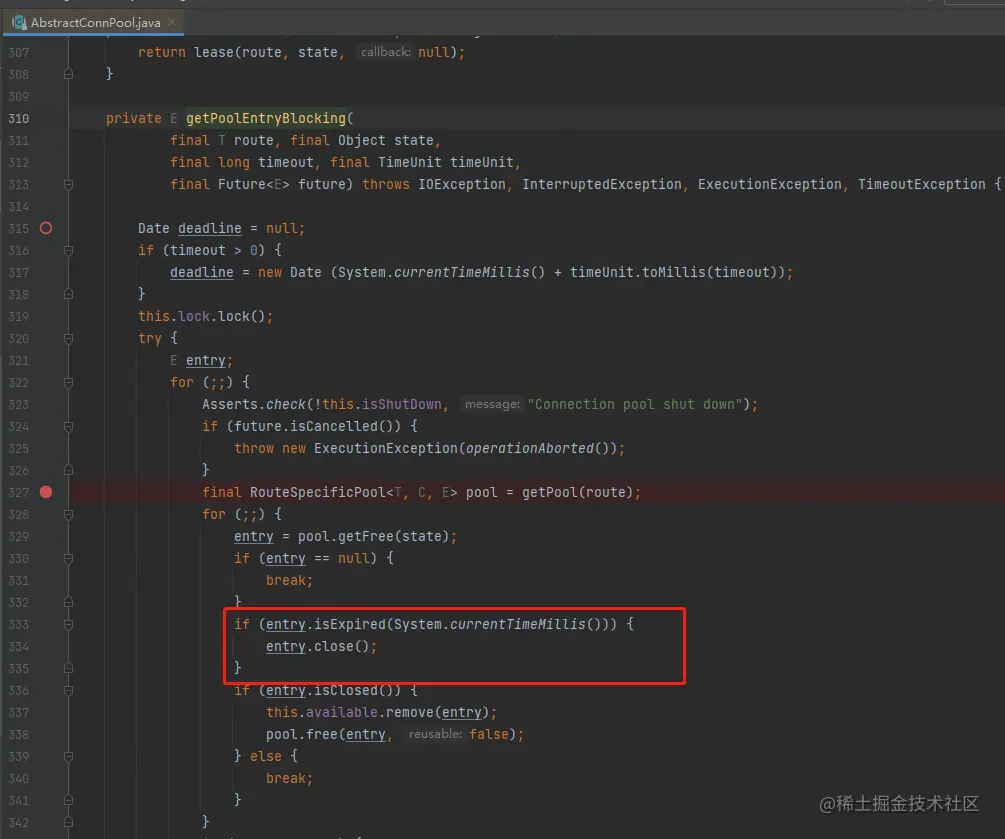Click 'TimeUnit timeUnit' parameter on line 312

click(445, 162)
